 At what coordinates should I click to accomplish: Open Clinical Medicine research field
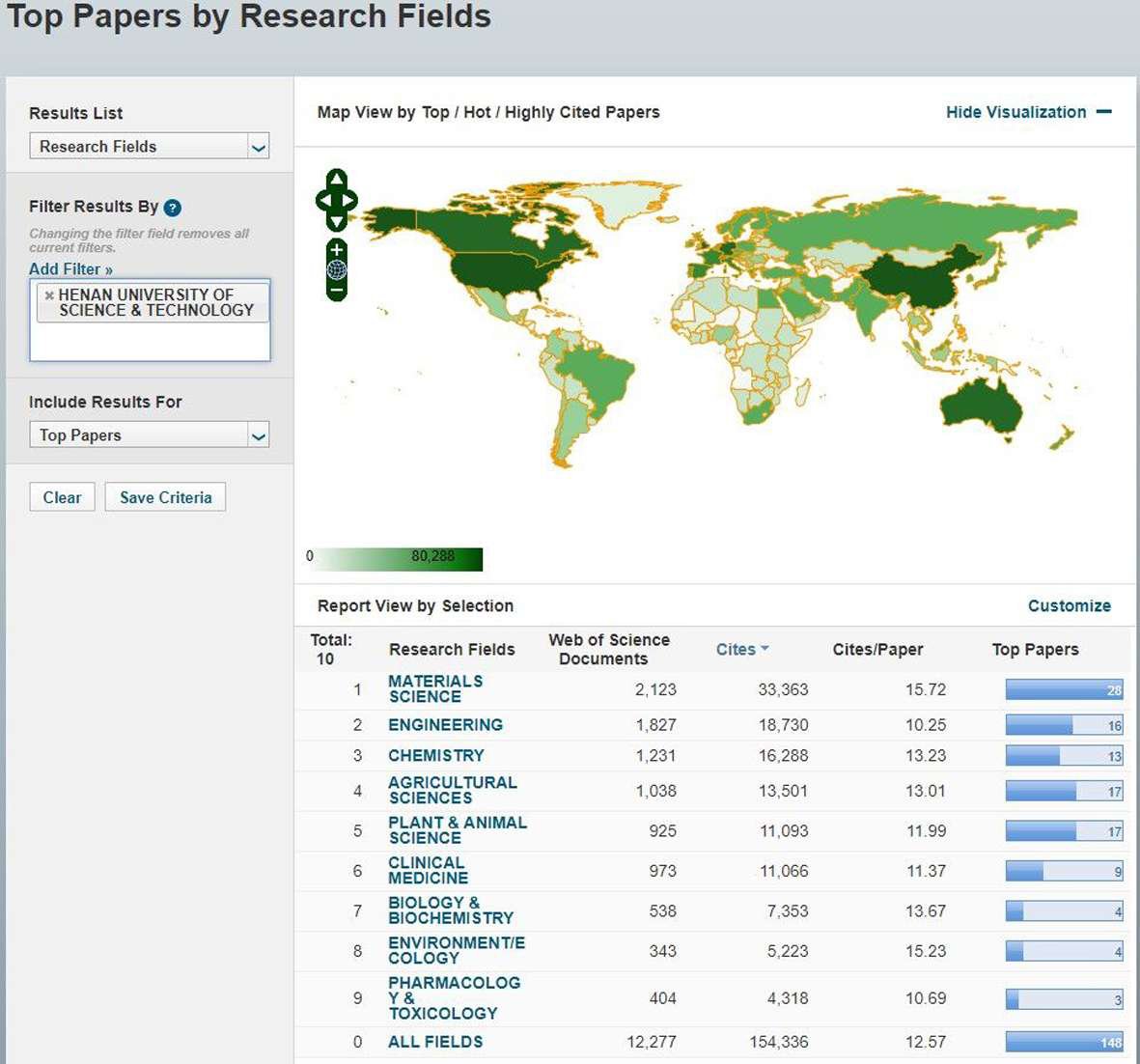point(428,871)
